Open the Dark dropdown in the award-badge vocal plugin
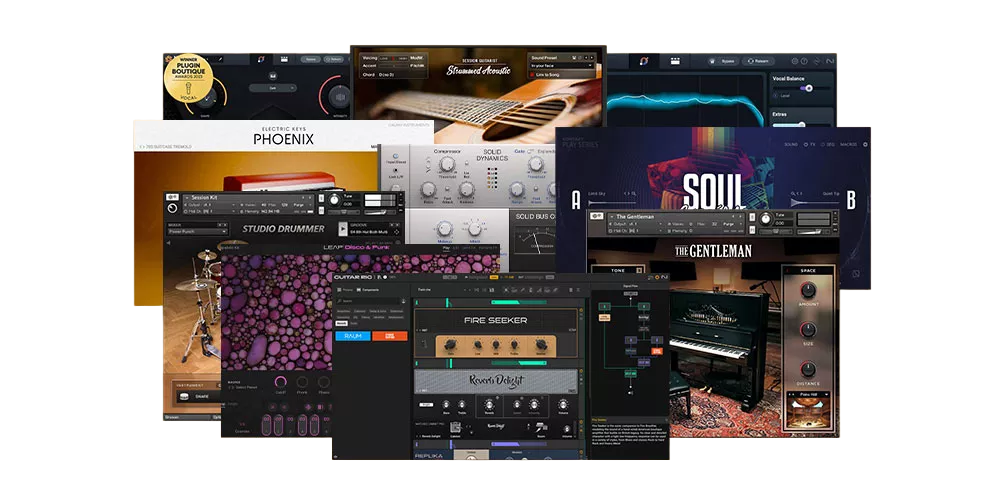1000x500 pixels. 273,88
